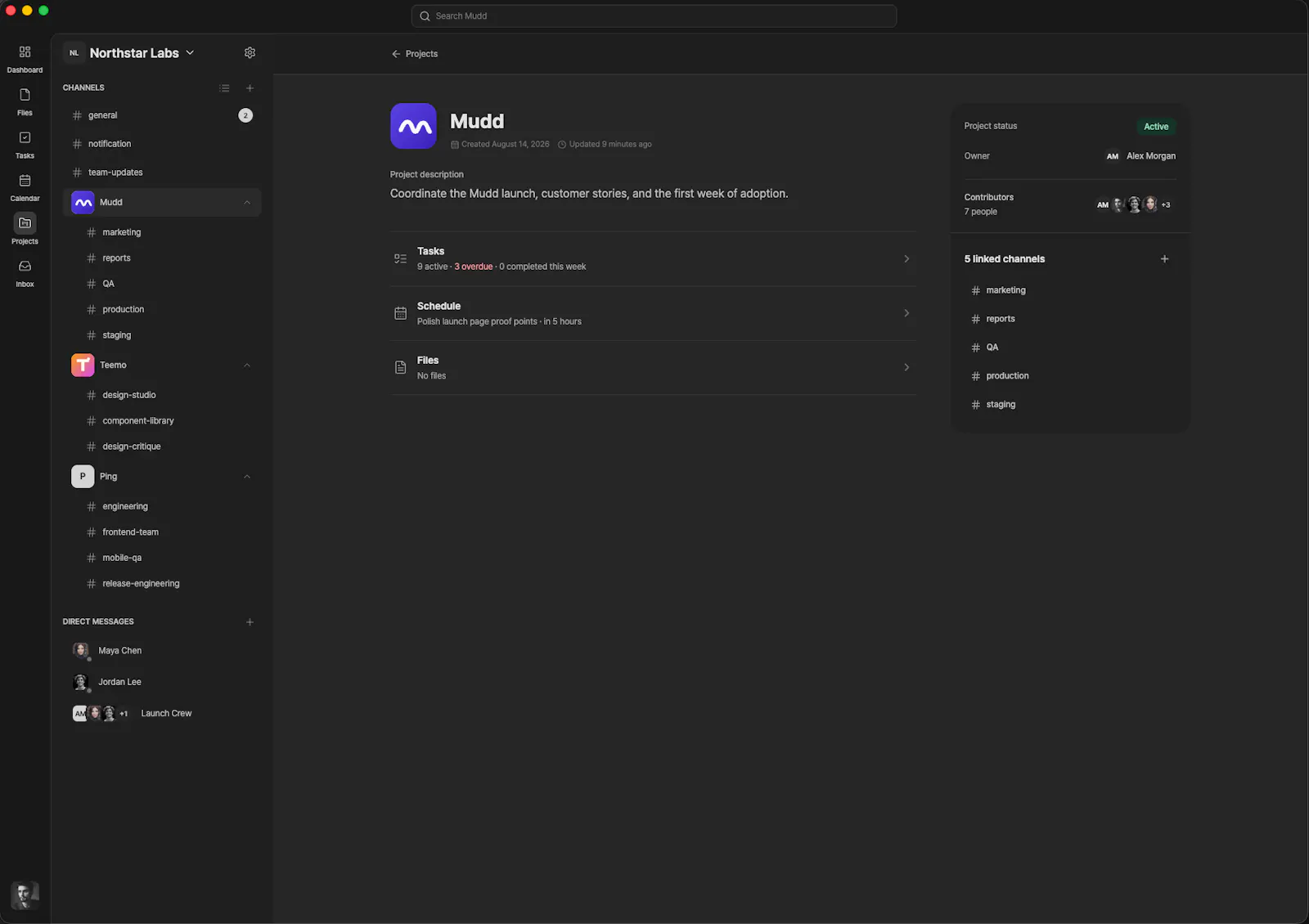Image resolution: width=1309 pixels, height=924 pixels.
Task: Open the Inbox sidebar icon
Action: 25,266
